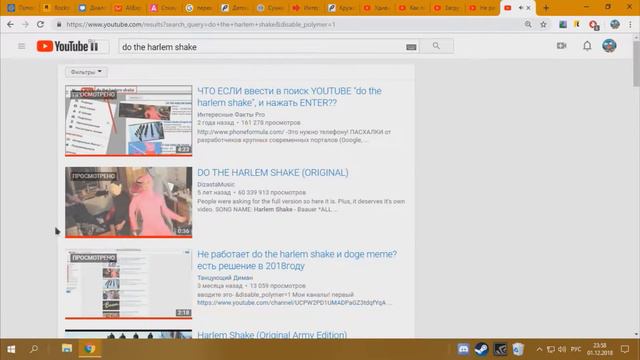Open the upload video camera icon
The width and height of the screenshot is (640, 360).
point(562,46)
